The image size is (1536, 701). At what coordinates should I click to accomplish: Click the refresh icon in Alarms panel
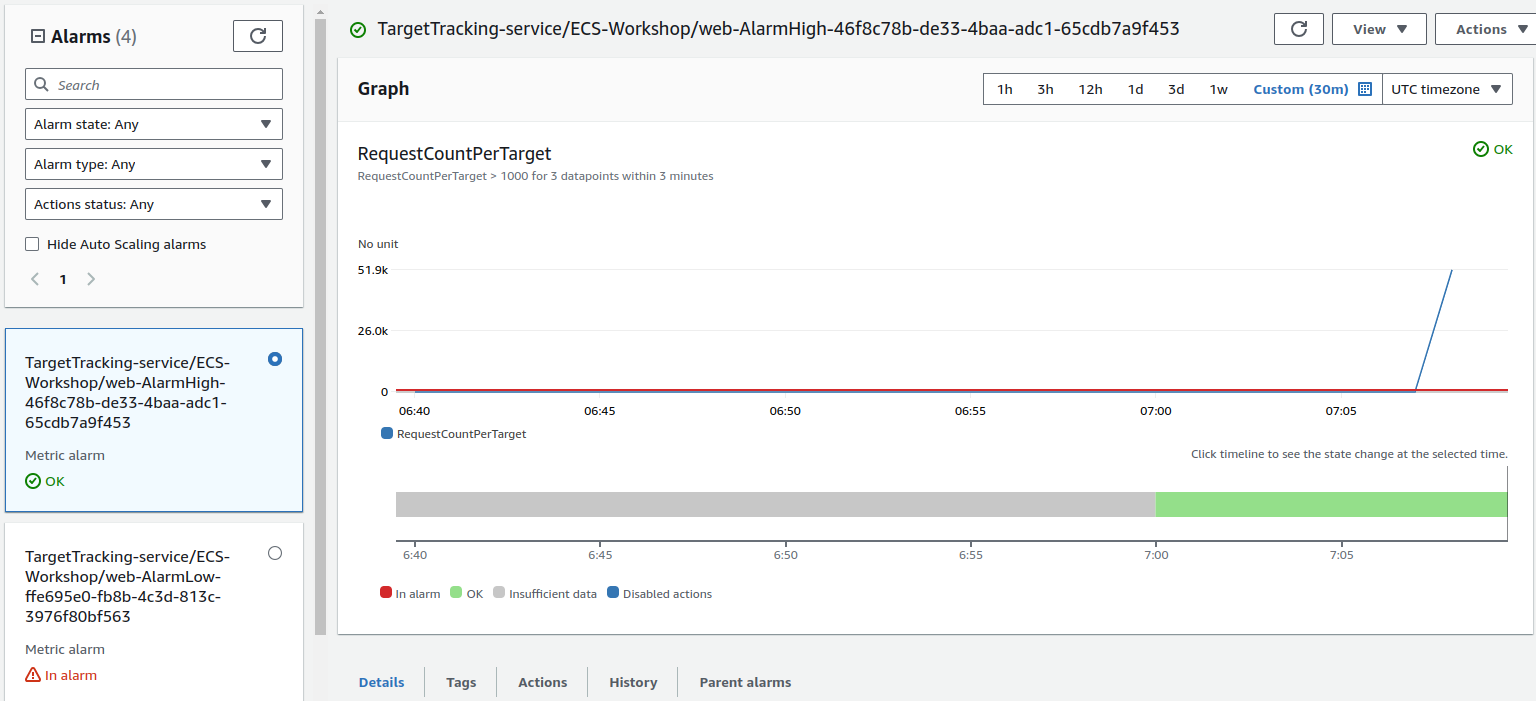[x=257, y=36]
